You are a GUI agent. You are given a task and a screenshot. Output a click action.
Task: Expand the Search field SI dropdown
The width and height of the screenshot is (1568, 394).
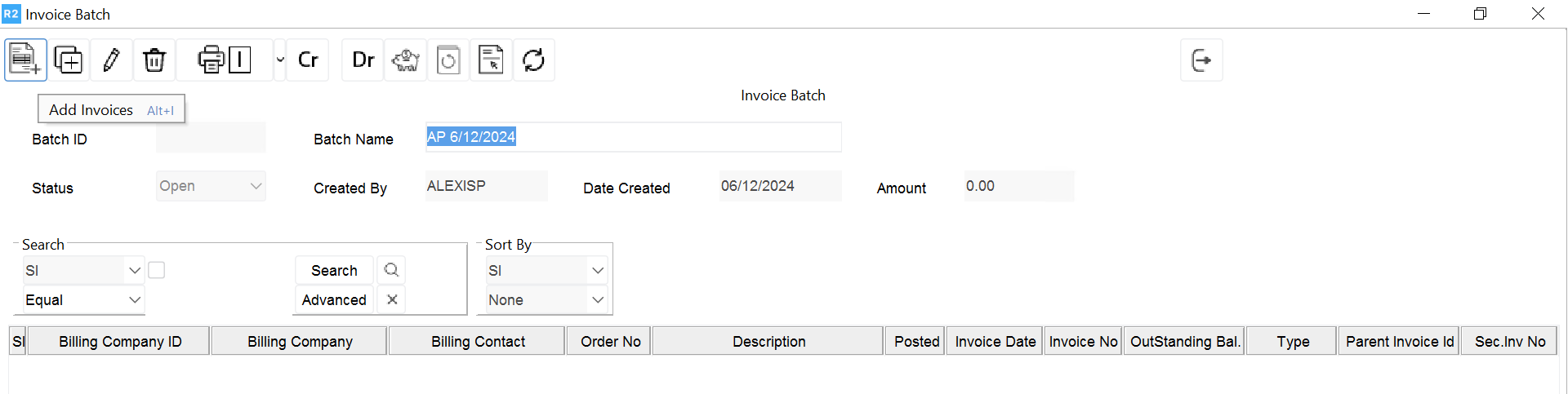click(x=135, y=270)
